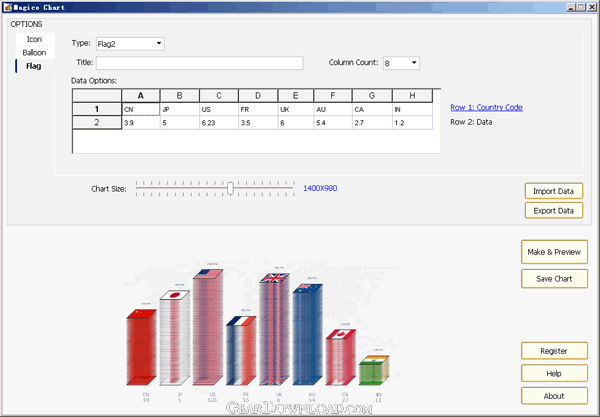Click the US flag bar in chart preview

pyautogui.click(x=208, y=327)
